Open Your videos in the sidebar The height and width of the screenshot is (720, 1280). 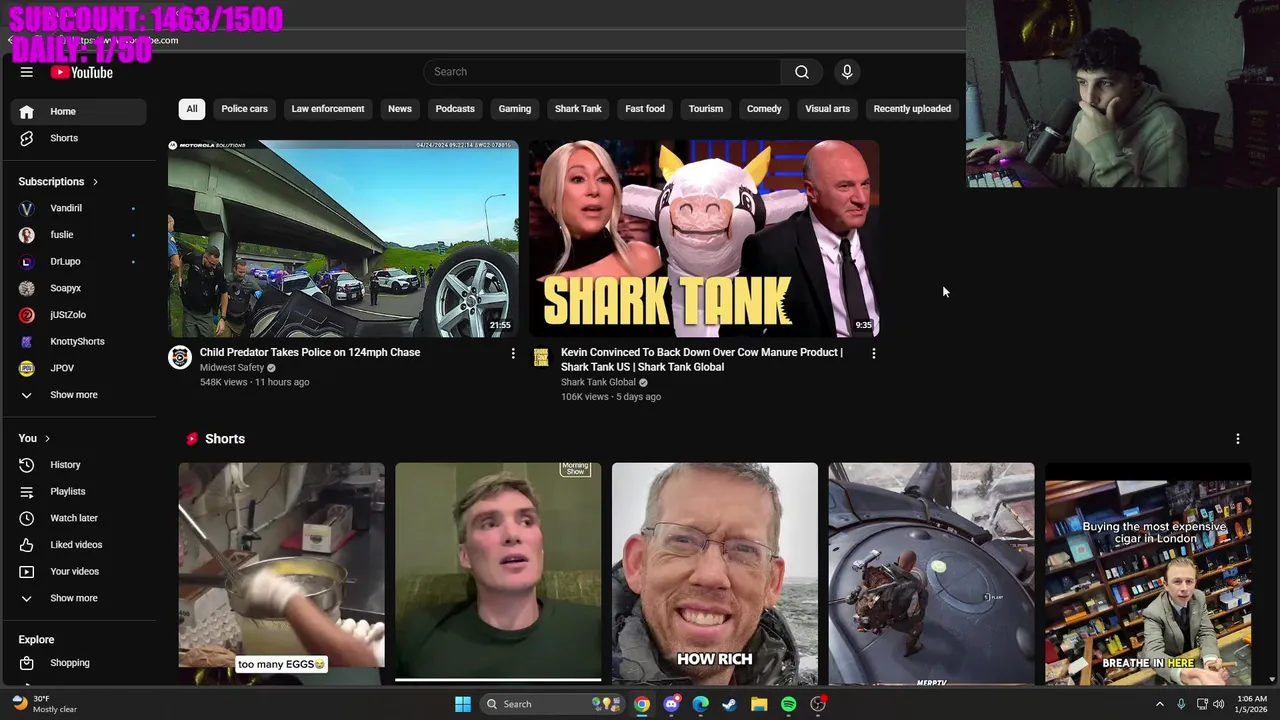pyautogui.click(x=78, y=571)
